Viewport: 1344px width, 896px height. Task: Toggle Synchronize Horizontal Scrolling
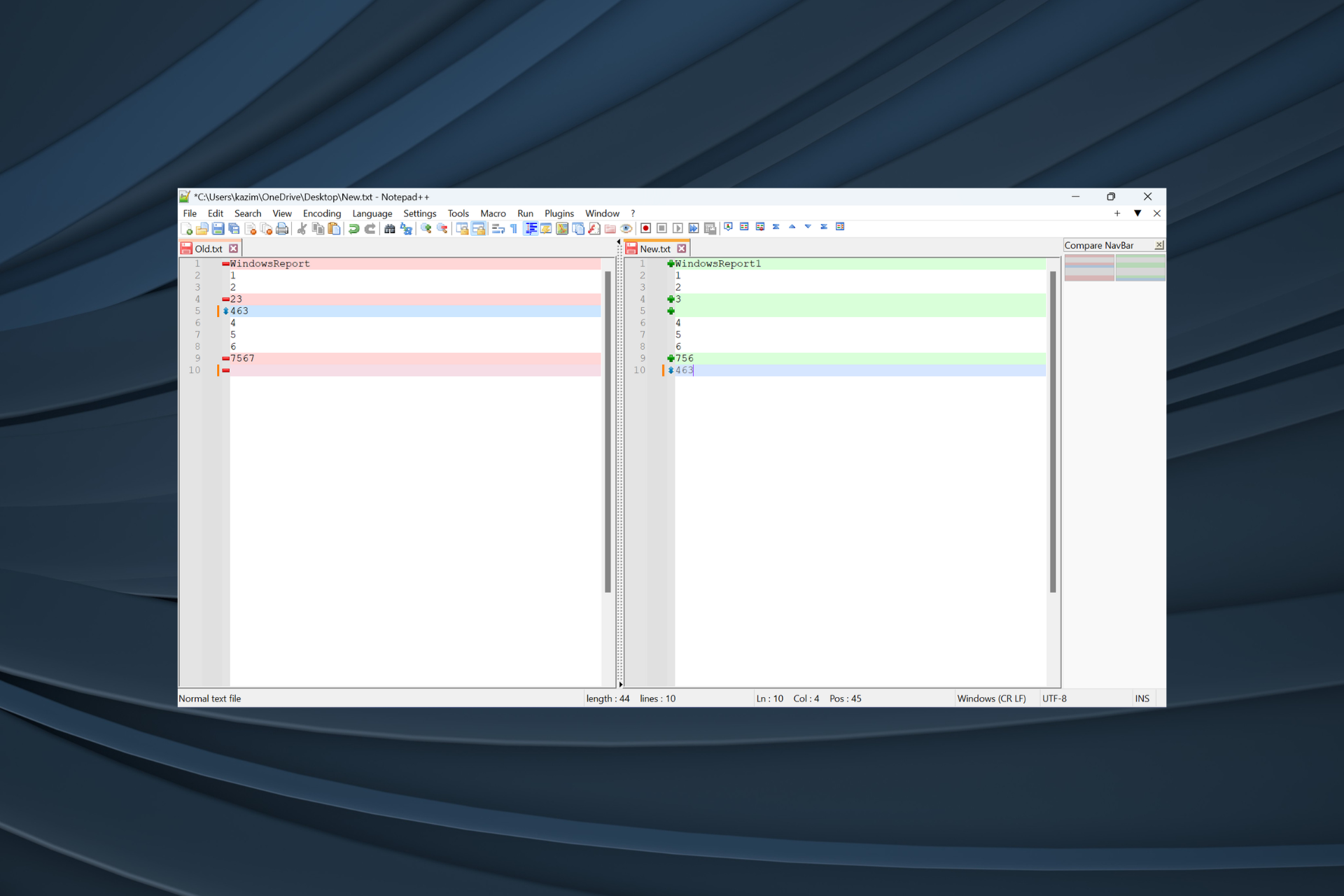pyautogui.click(x=479, y=228)
